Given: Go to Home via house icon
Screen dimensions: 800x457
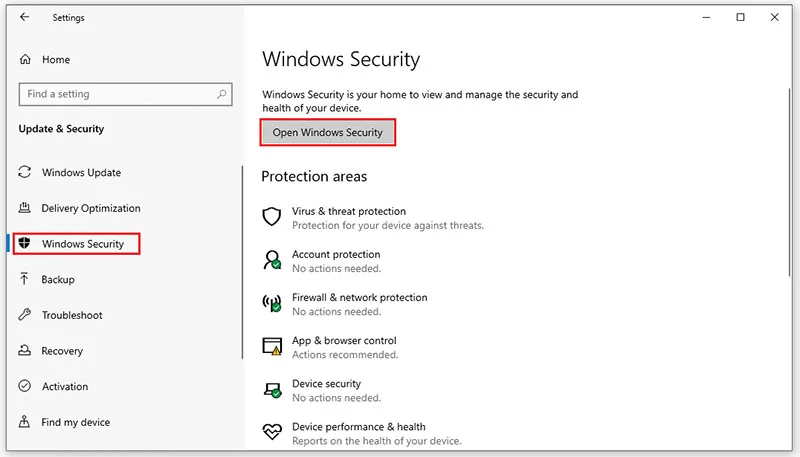Looking at the screenshot, I should click(x=25, y=59).
